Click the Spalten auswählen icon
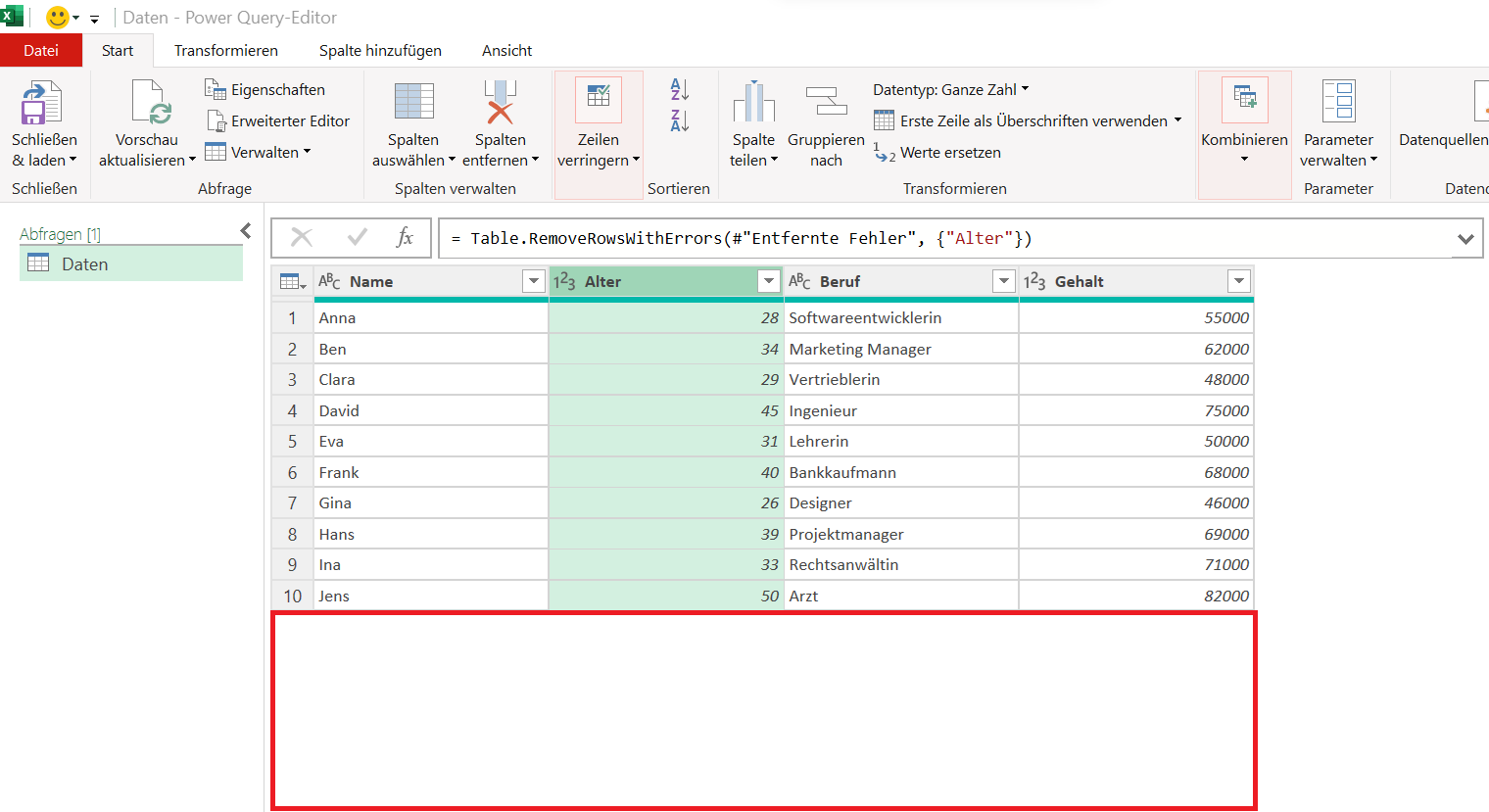This screenshot has height=812, width=1489. click(x=413, y=102)
